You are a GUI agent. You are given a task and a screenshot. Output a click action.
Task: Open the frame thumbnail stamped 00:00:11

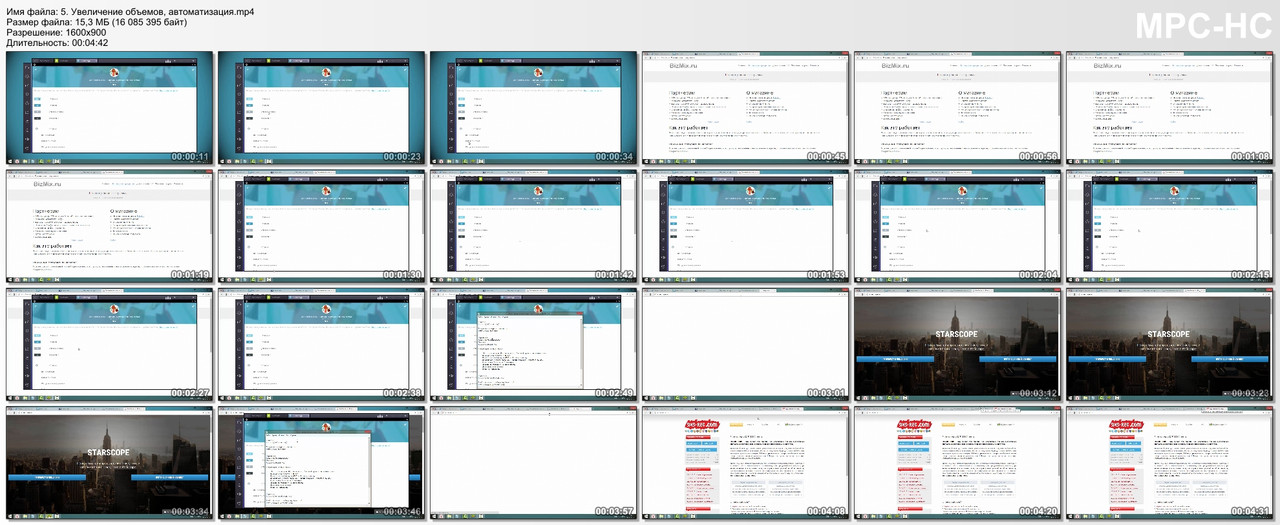coord(110,107)
